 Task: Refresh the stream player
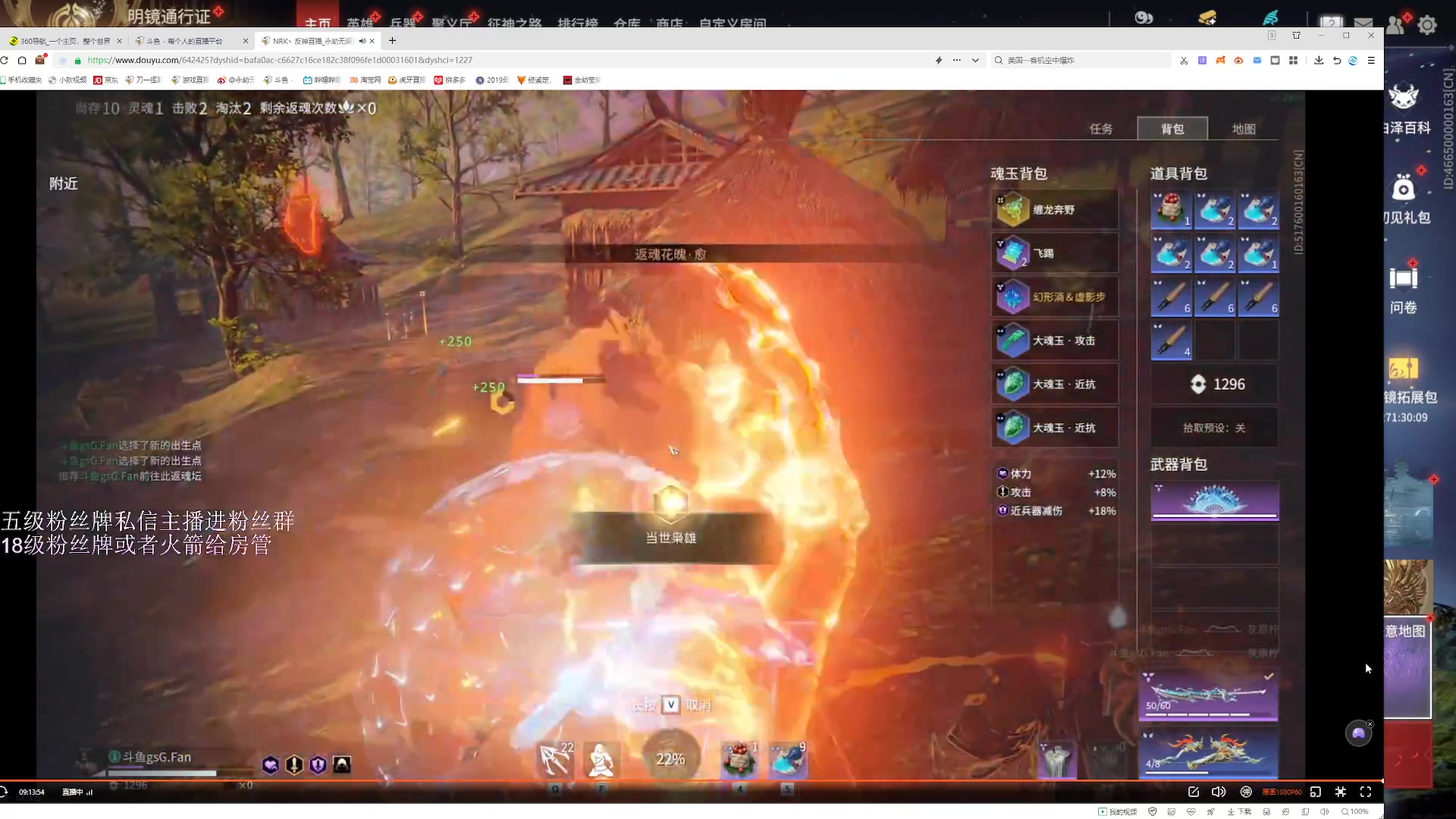5,792
